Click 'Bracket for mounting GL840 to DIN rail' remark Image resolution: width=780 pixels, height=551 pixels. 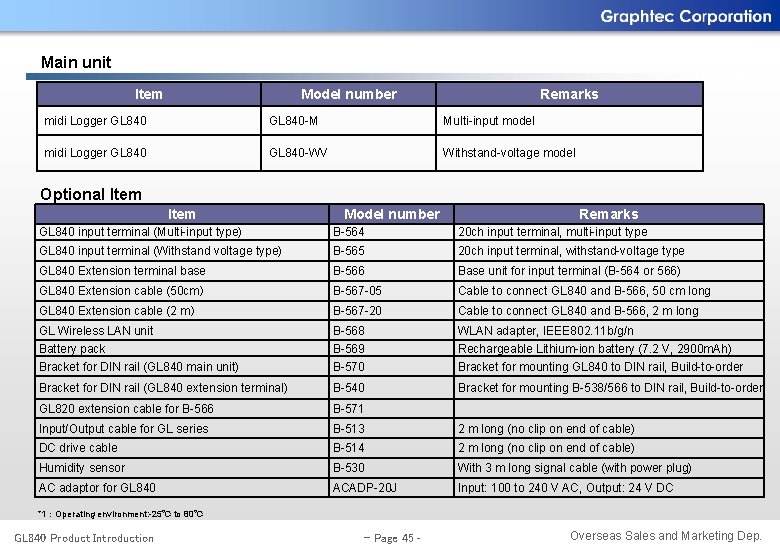pos(600,367)
